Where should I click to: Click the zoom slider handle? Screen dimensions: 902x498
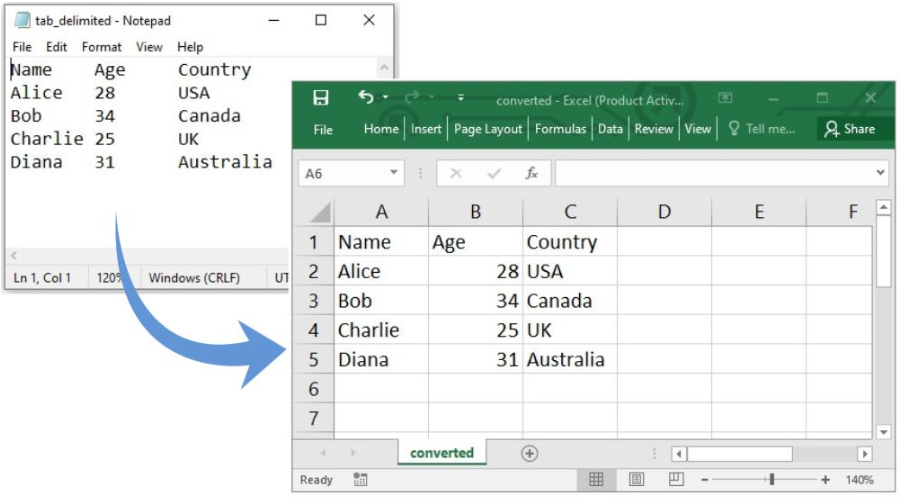coord(771,480)
